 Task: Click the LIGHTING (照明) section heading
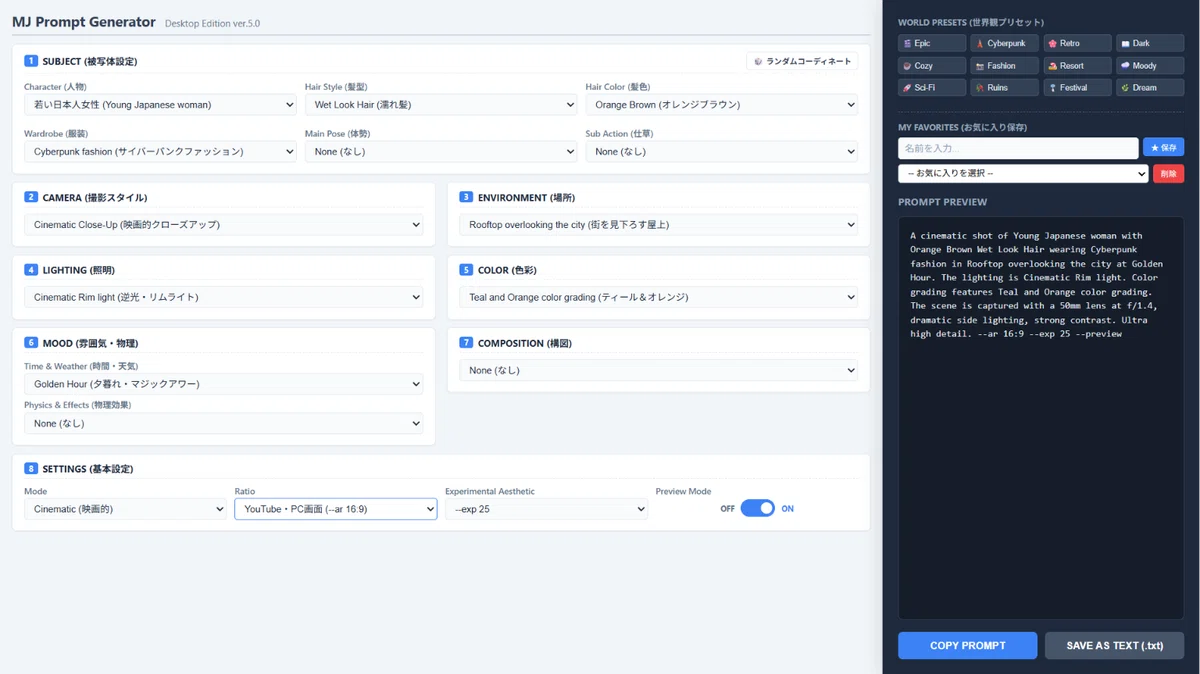tap(78, 270)
